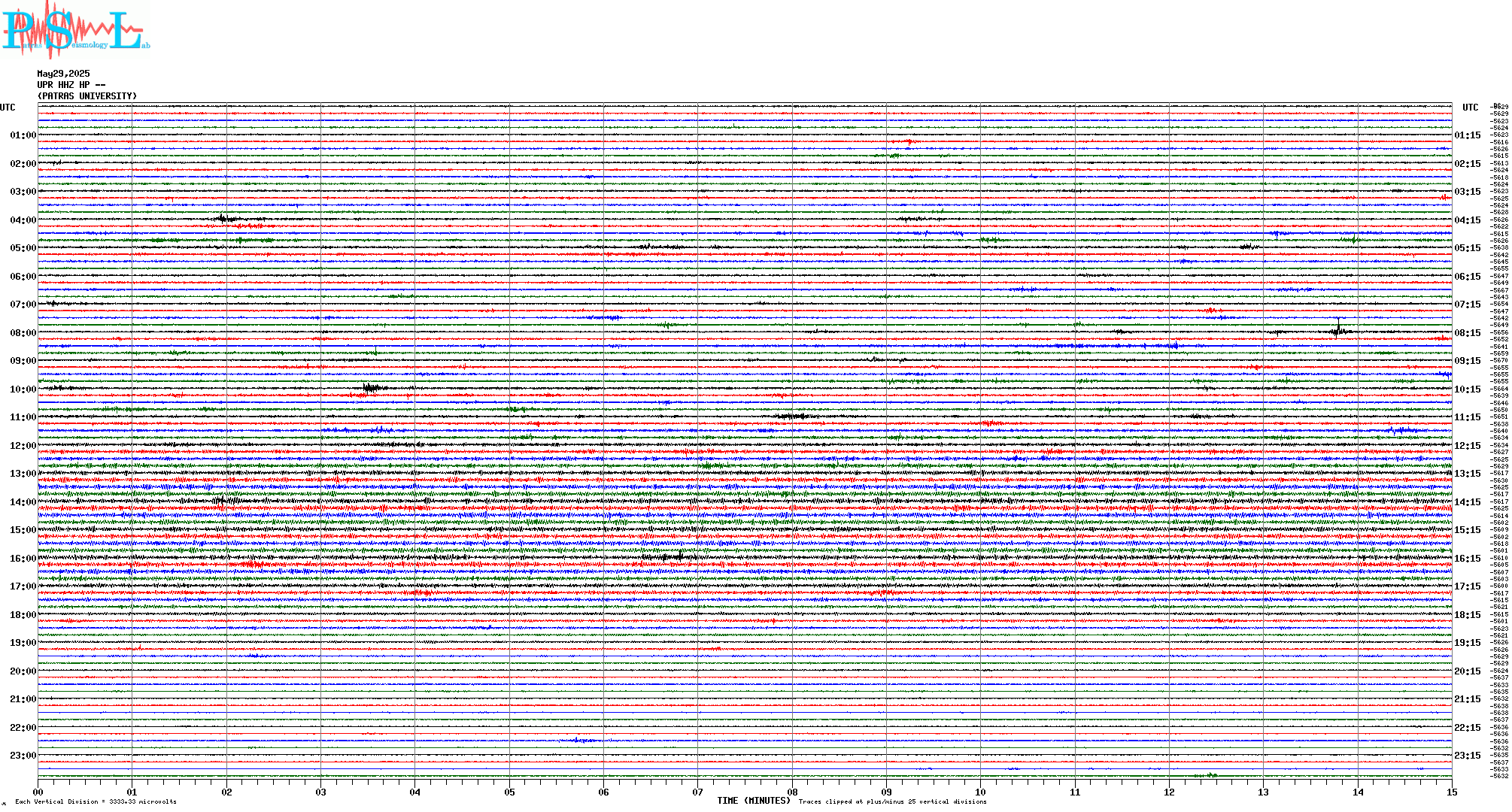This screenshot has height=812, width=1512.
Task: Select the 01:00 hour label
Action: (23, 135)
